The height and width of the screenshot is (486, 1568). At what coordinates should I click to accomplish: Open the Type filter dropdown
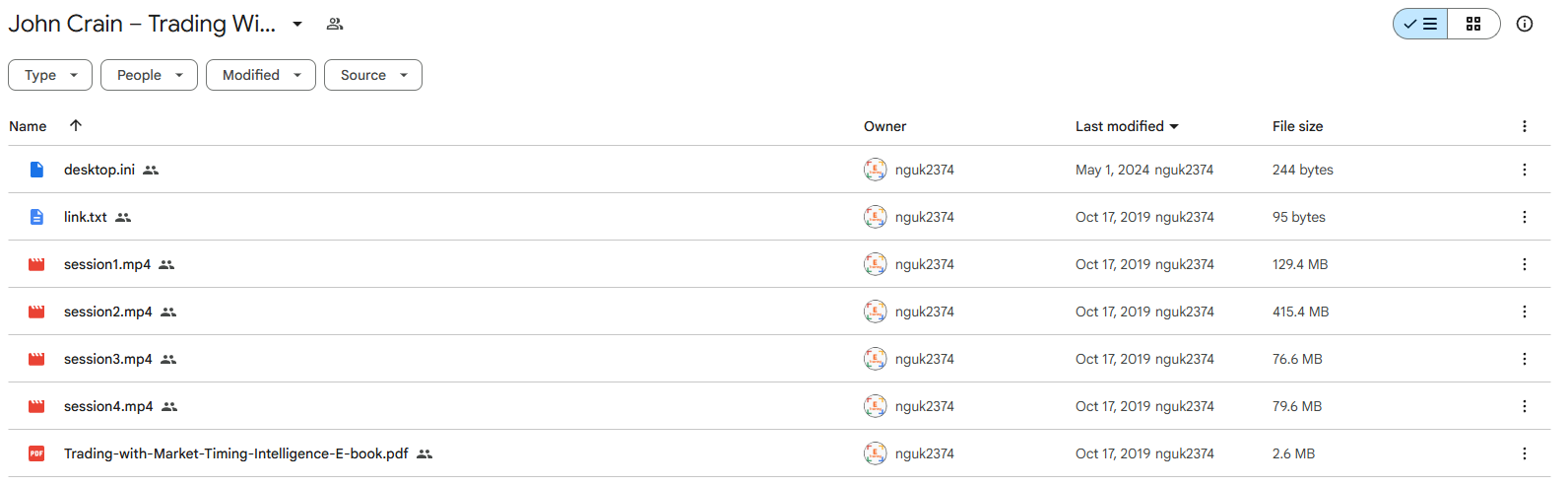click(x=50, y=75)
